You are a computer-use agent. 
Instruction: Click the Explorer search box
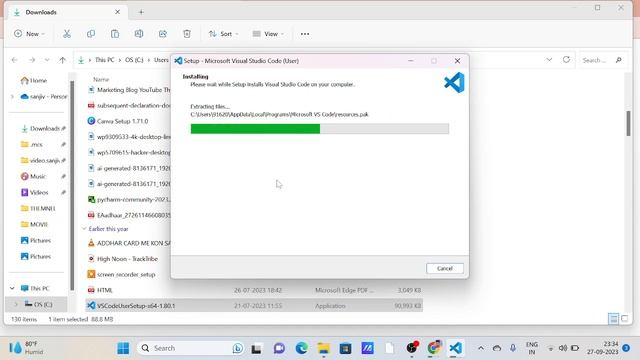[x=602, y=60]
